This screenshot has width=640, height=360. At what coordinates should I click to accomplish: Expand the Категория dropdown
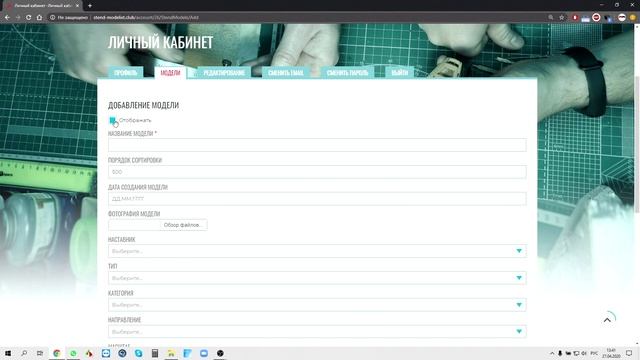click(317, 305)
